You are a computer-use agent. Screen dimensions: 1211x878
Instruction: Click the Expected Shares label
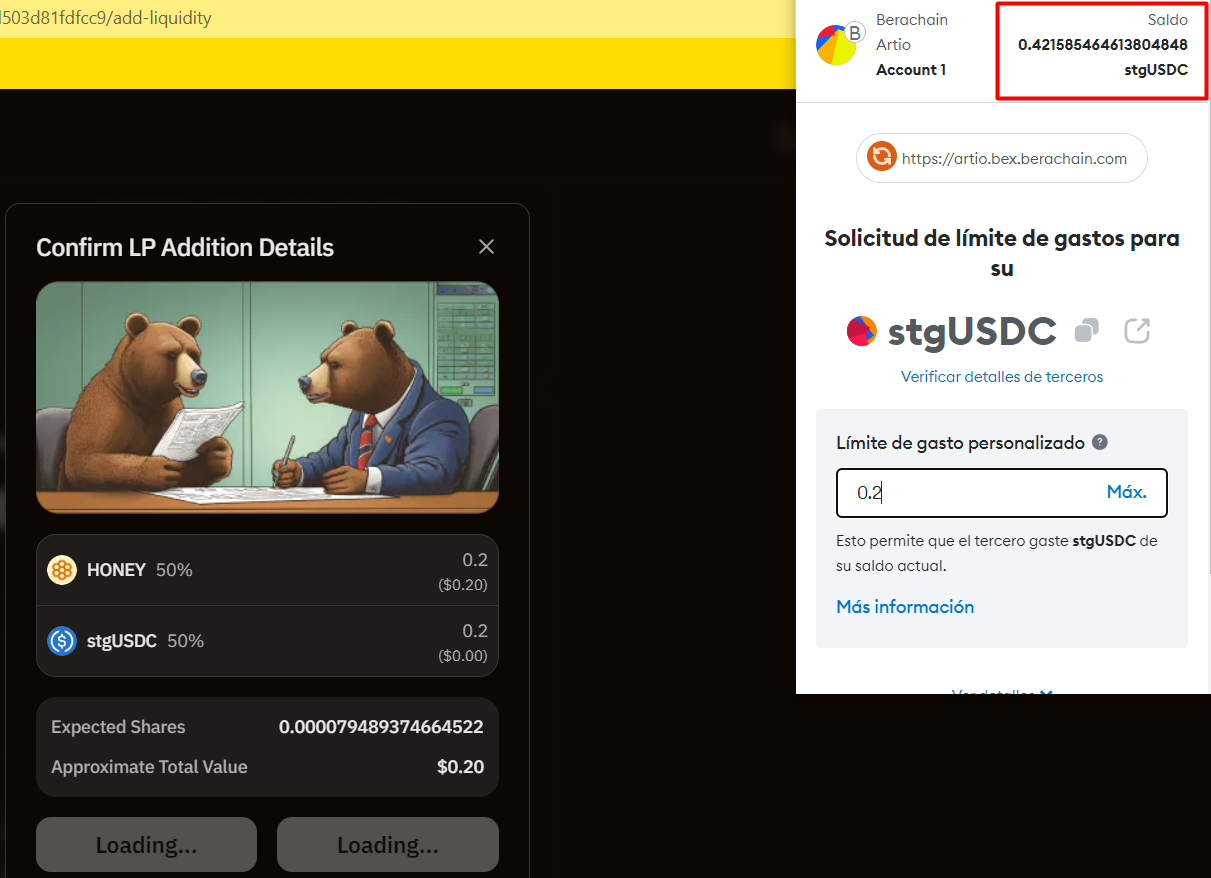[x=118, y=727]
